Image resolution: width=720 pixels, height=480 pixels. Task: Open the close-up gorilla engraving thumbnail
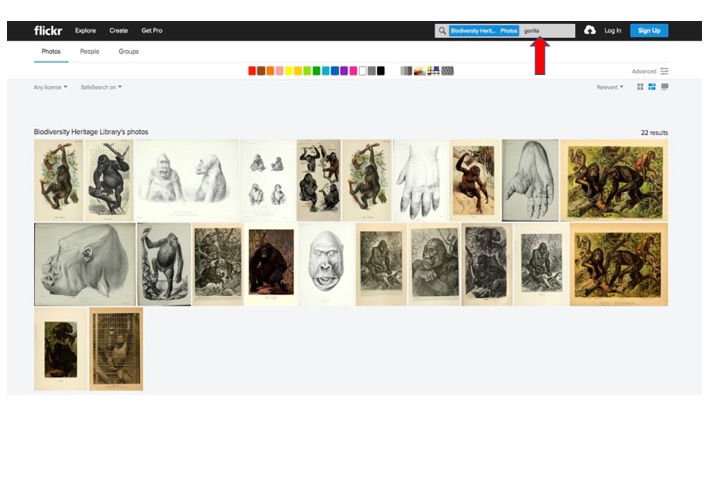click(x=434, y=264)
